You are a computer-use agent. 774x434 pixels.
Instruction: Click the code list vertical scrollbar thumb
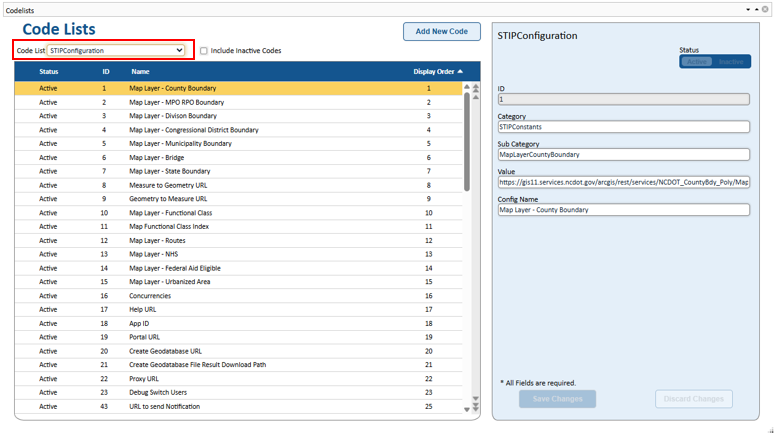[466, 142]
